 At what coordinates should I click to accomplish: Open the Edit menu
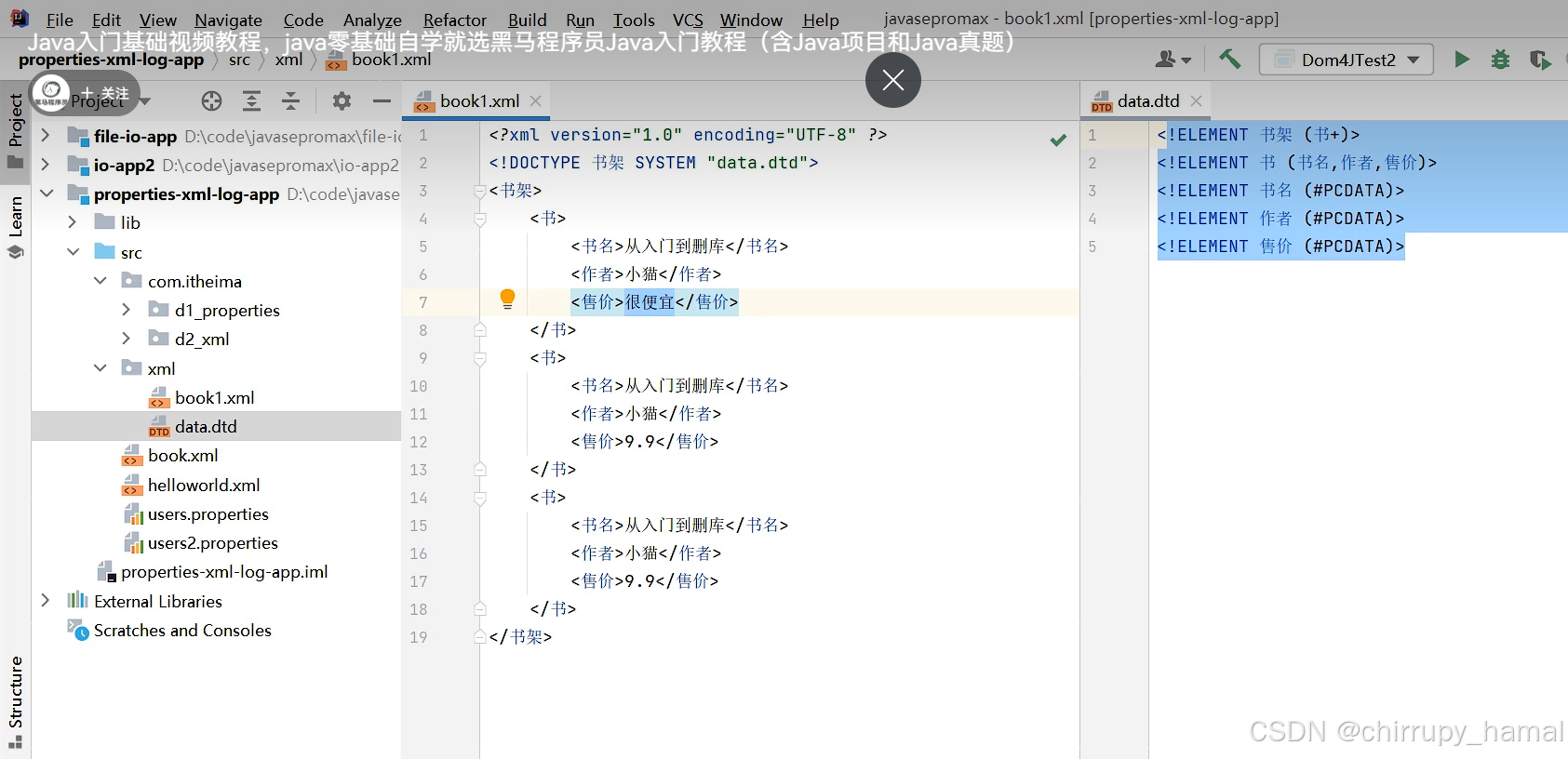(106, 20)
